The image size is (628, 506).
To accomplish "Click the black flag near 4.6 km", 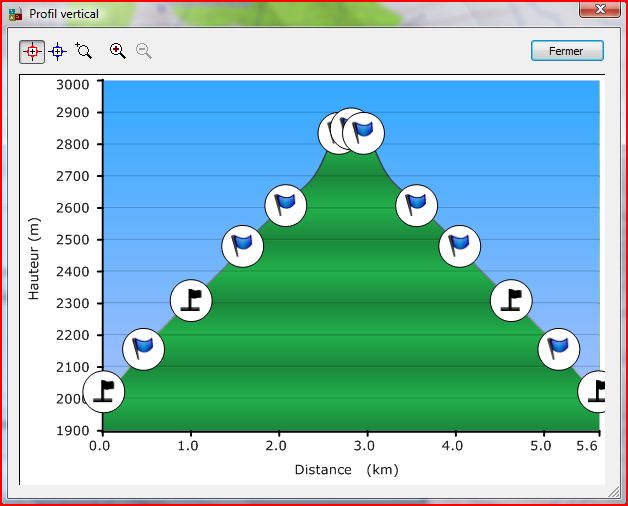I will pyautogui.click(x=511, y=300).
